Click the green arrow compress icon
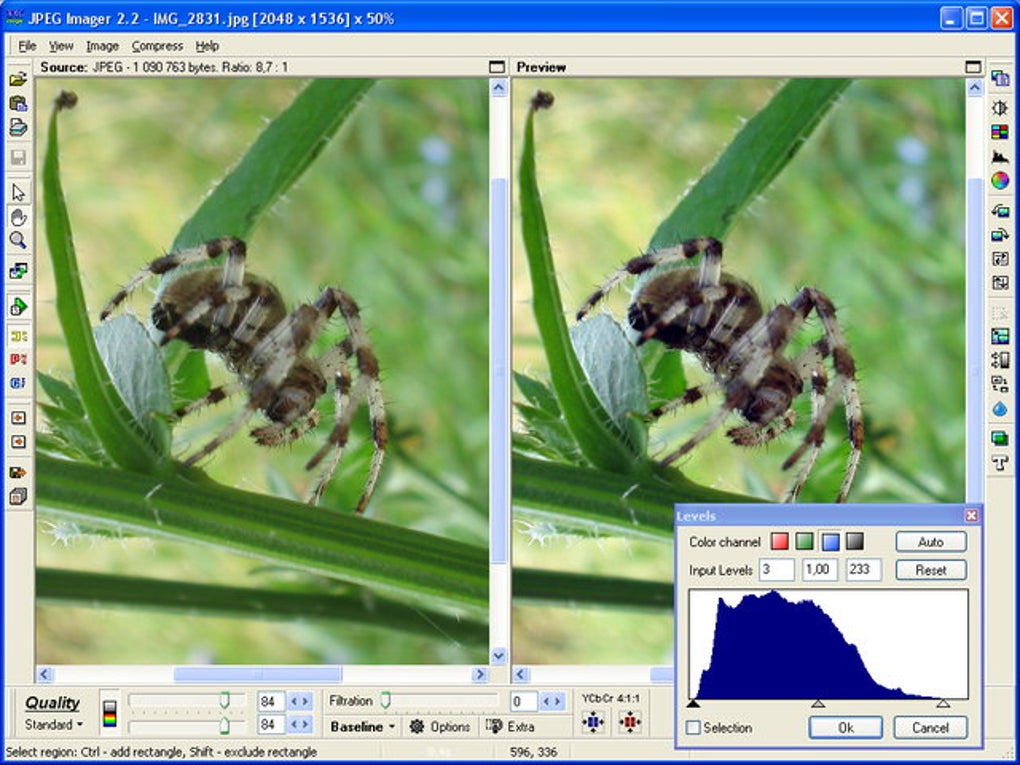This screenshot has height=765, width=1020. [18, 306]
